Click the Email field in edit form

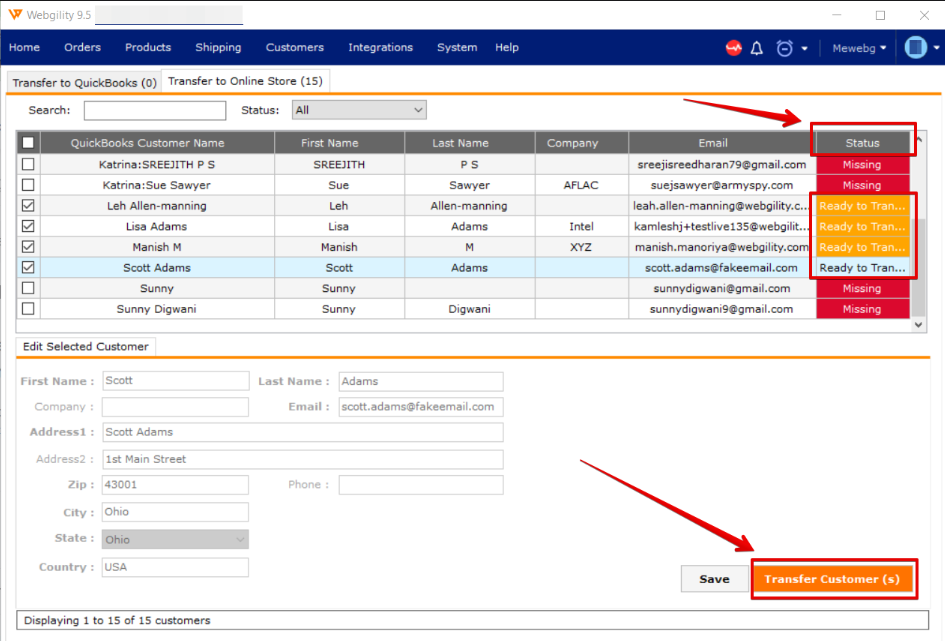click(x=421, y=407)
